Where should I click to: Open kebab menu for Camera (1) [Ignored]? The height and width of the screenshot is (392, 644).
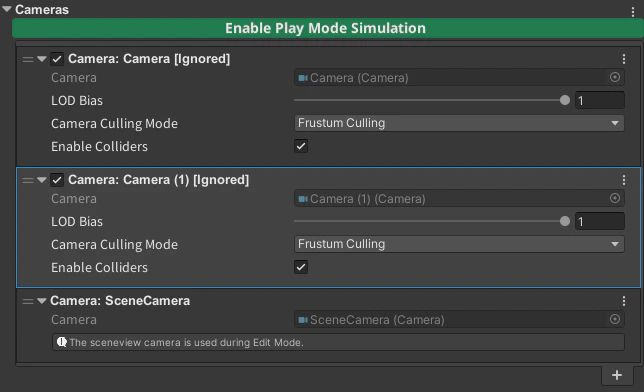point(623,180)
